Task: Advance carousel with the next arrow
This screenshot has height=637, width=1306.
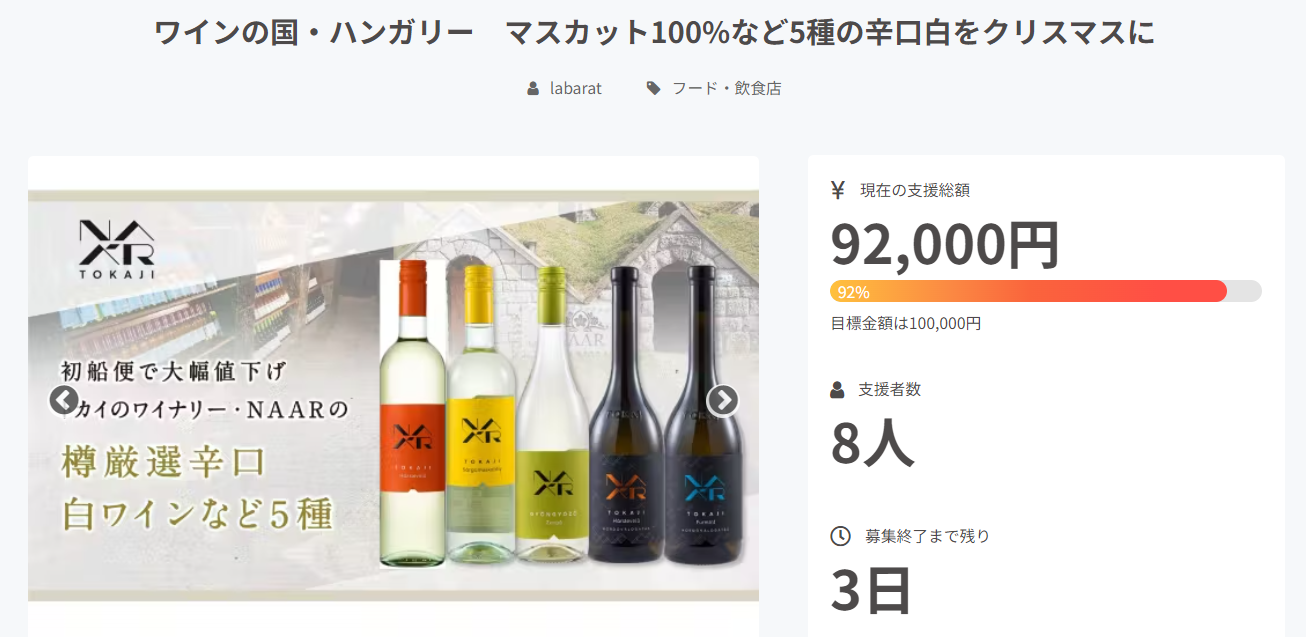Action: pos(722,400)
